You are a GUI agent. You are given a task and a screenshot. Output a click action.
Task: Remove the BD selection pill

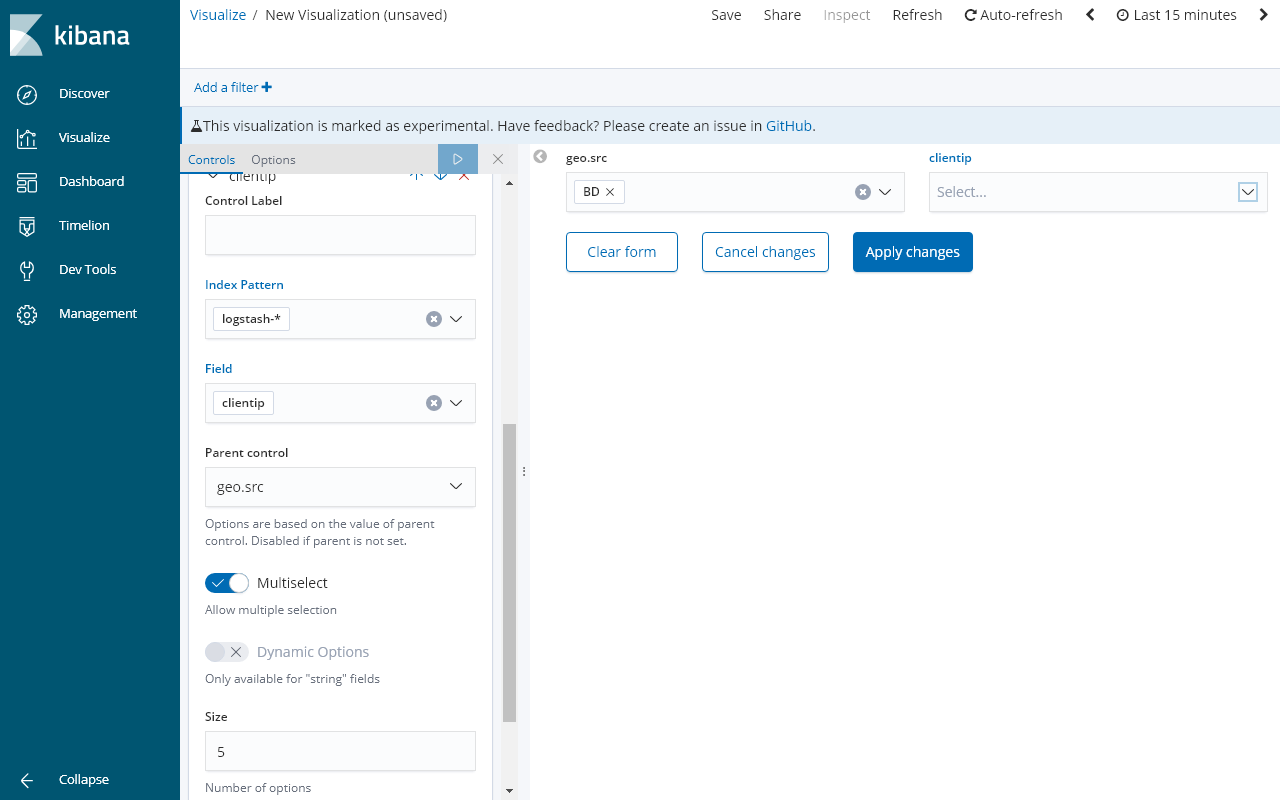click(x=610, y=192)
